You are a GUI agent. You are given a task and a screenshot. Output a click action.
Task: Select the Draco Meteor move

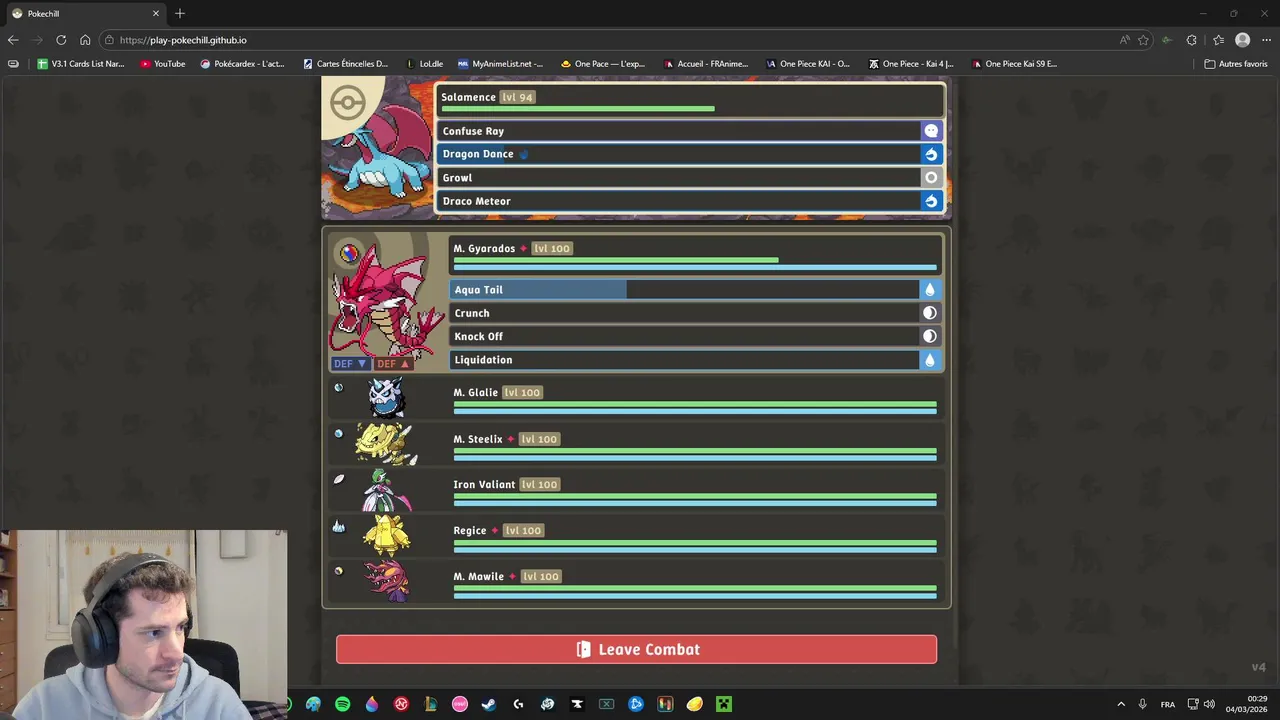pos(689,201)
